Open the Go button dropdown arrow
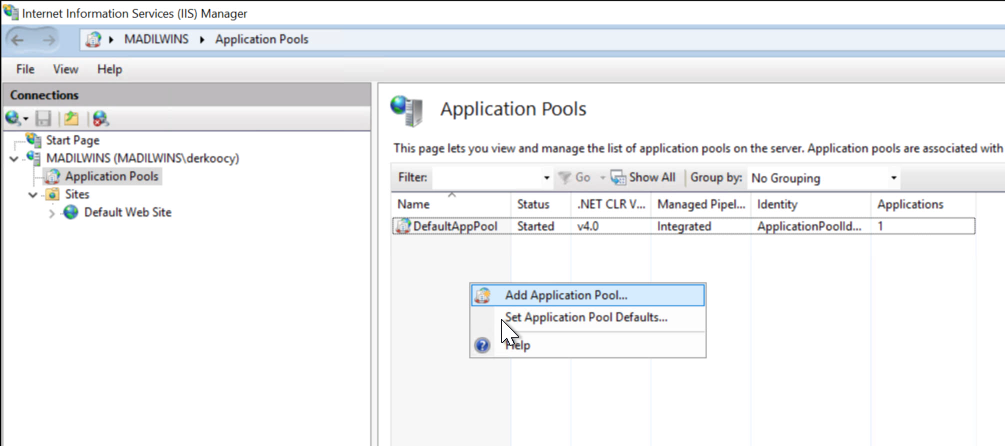 pyautogui.click(x=602, y=178)
